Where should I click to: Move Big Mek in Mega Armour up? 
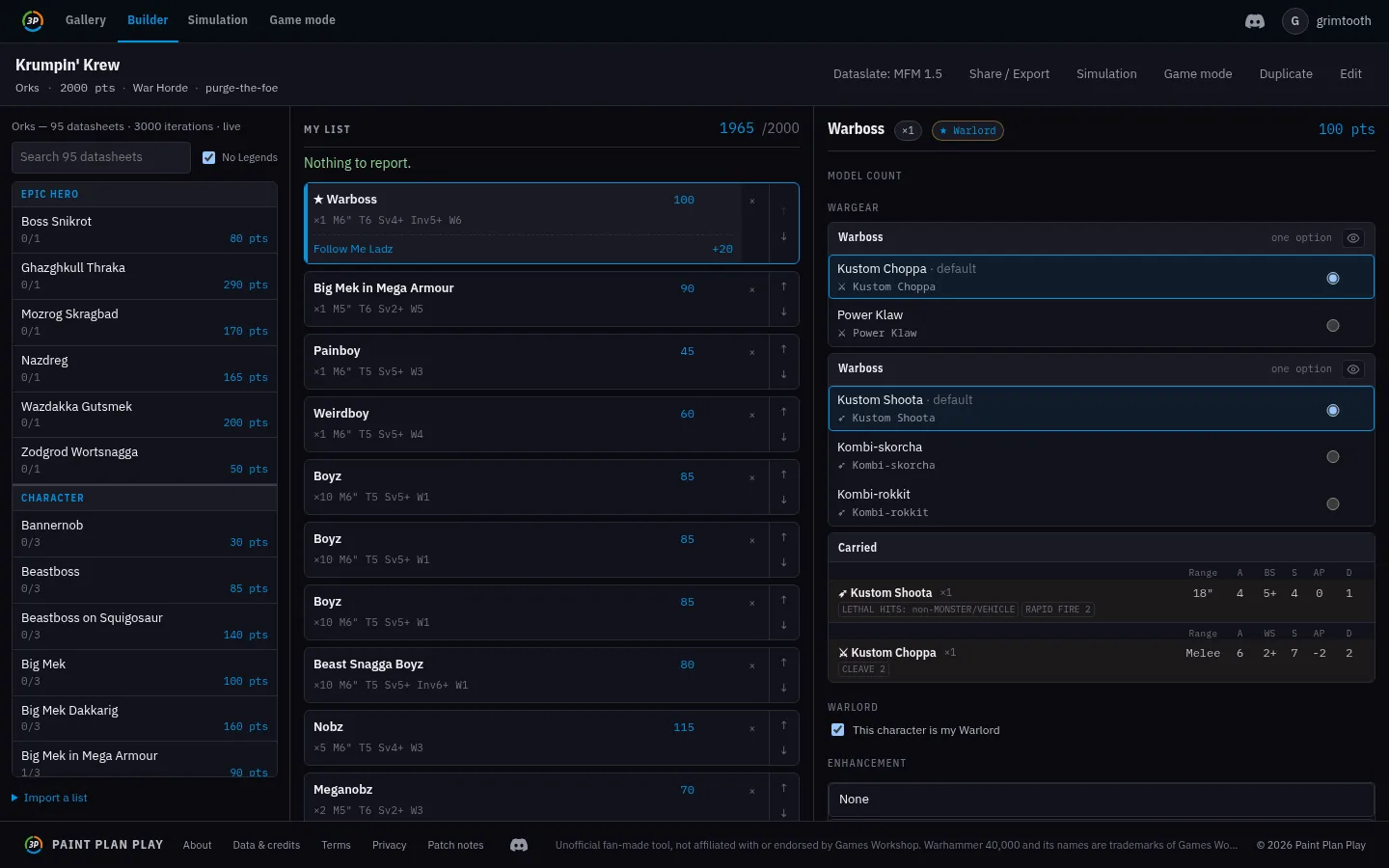783,286
